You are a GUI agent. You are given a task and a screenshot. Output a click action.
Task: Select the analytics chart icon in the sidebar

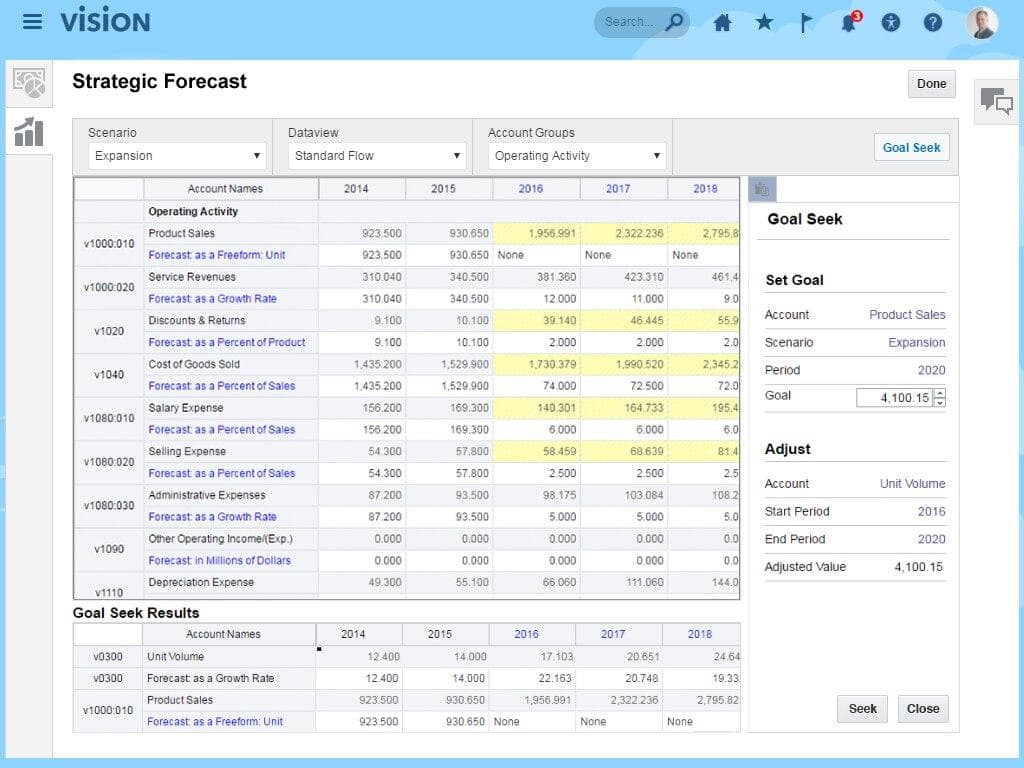(x=28, y=132)
